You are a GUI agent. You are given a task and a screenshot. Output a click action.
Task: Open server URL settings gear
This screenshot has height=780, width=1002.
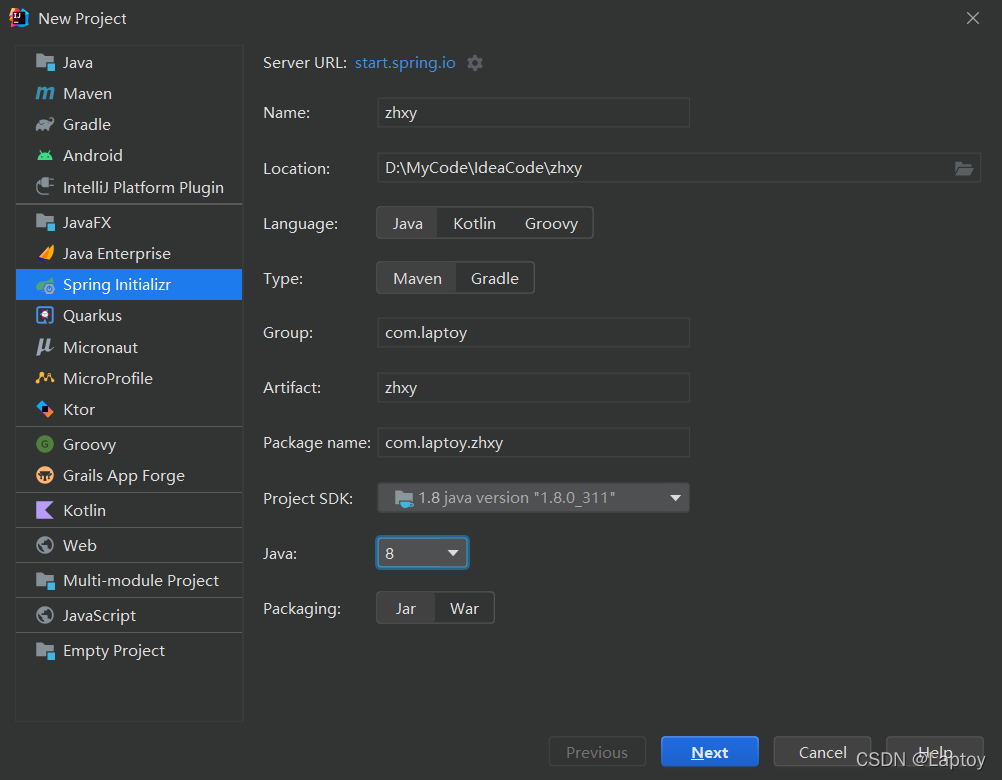475,63
